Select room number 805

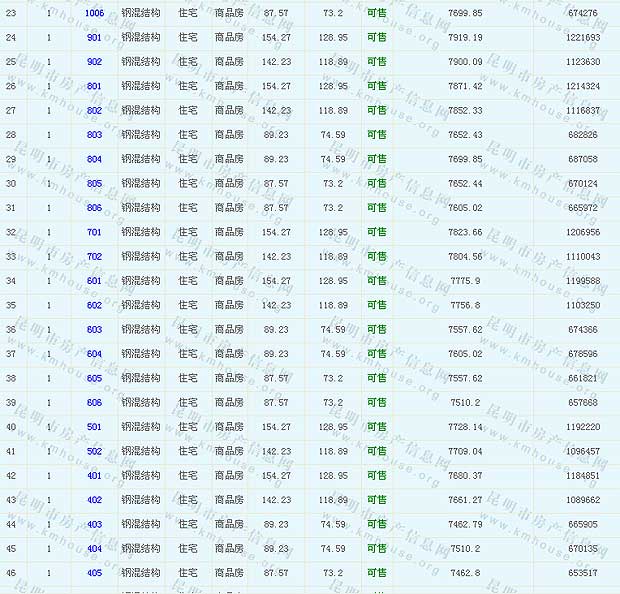click(x=94, y=184)
